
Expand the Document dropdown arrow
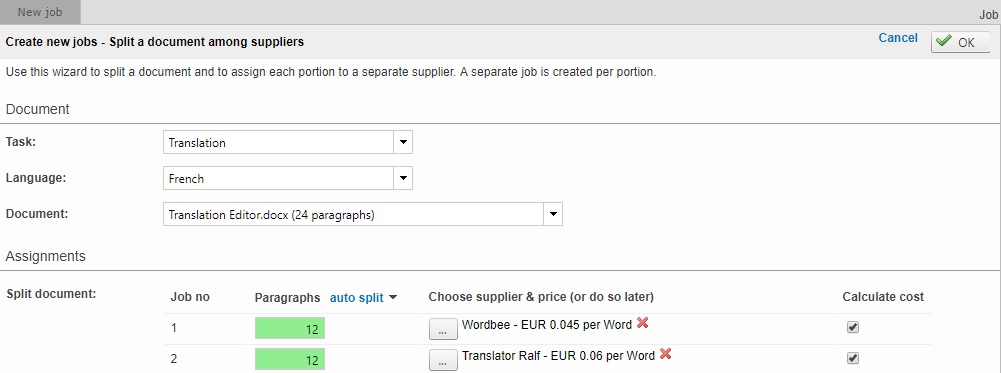pyautogui.click(x=553, y=214)
